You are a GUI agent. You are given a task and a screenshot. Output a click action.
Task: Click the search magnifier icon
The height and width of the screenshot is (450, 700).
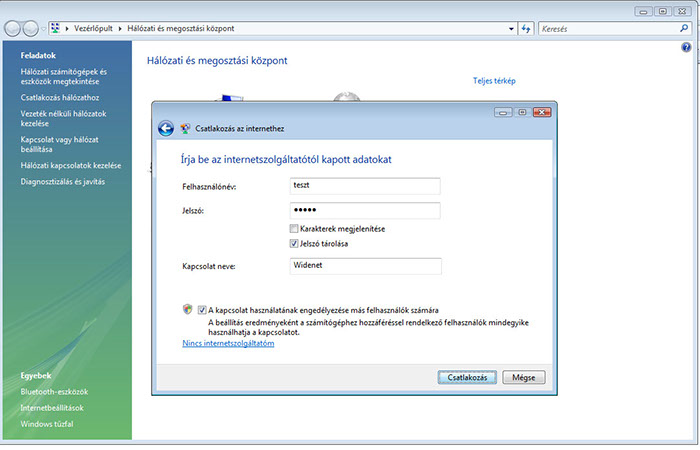(684, 29)
